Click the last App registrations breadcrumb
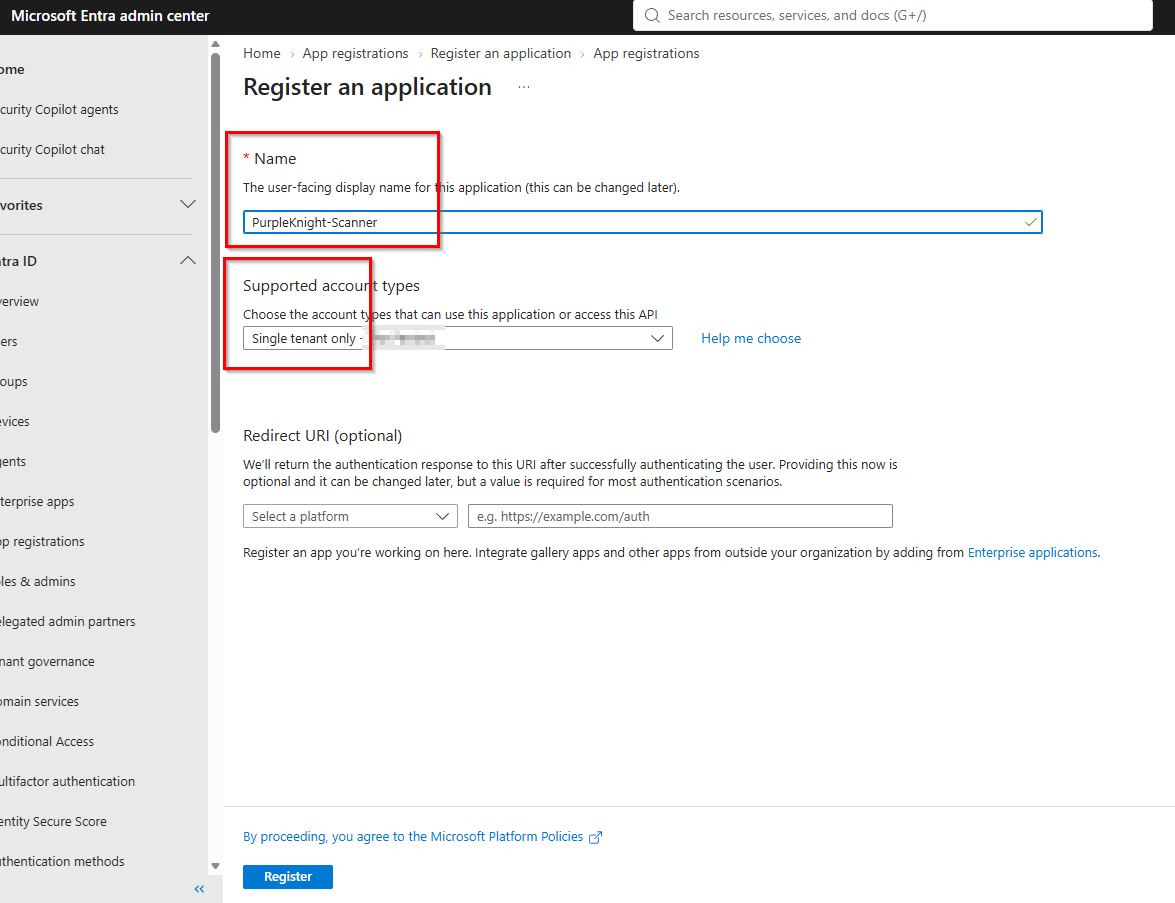Image resolution: width=1175 pixels, height=903 pixels. 646,53
